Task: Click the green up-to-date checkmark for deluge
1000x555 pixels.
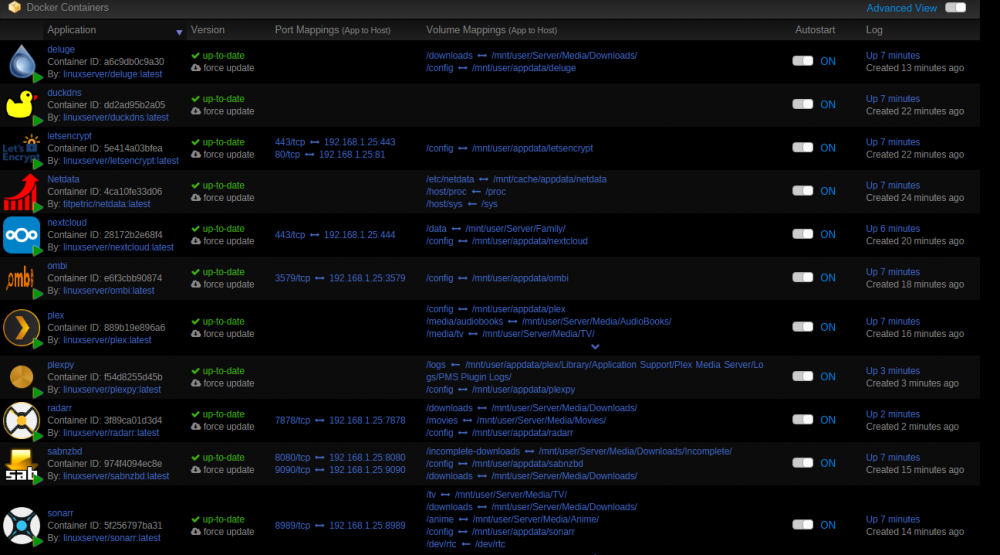Action: [x=196, y=56]
